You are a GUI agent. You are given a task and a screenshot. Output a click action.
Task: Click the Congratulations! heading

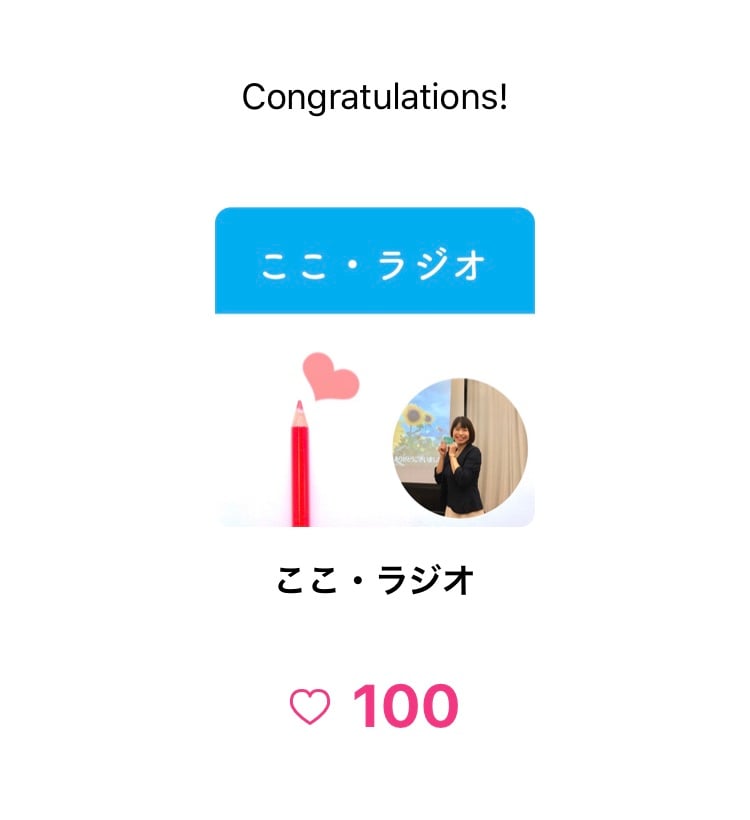[x=374, y=97]
